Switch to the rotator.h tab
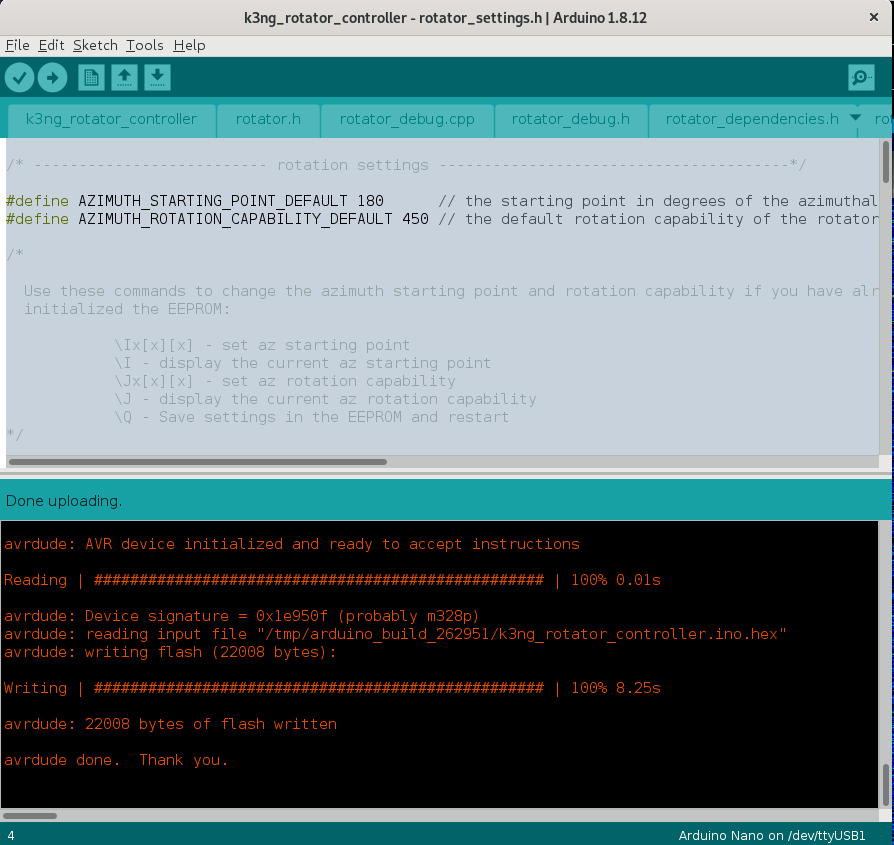The width and height of the screenshot is (894, 845). click(x=268, y=119)
